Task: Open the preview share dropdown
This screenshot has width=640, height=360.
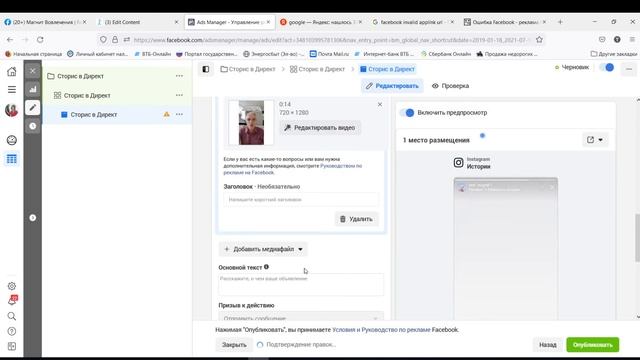Action: coord(595,140)
